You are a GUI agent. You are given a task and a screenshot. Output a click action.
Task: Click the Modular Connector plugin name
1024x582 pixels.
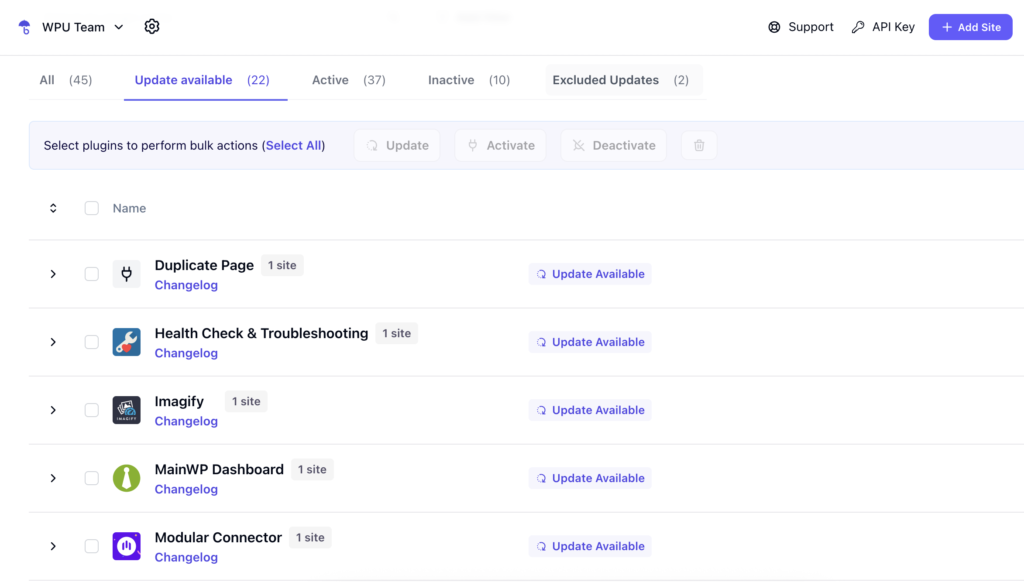(x=218, y=537)
